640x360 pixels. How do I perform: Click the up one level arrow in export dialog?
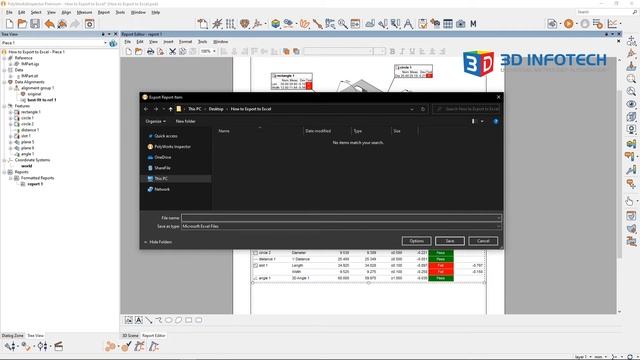pos(171,109)
